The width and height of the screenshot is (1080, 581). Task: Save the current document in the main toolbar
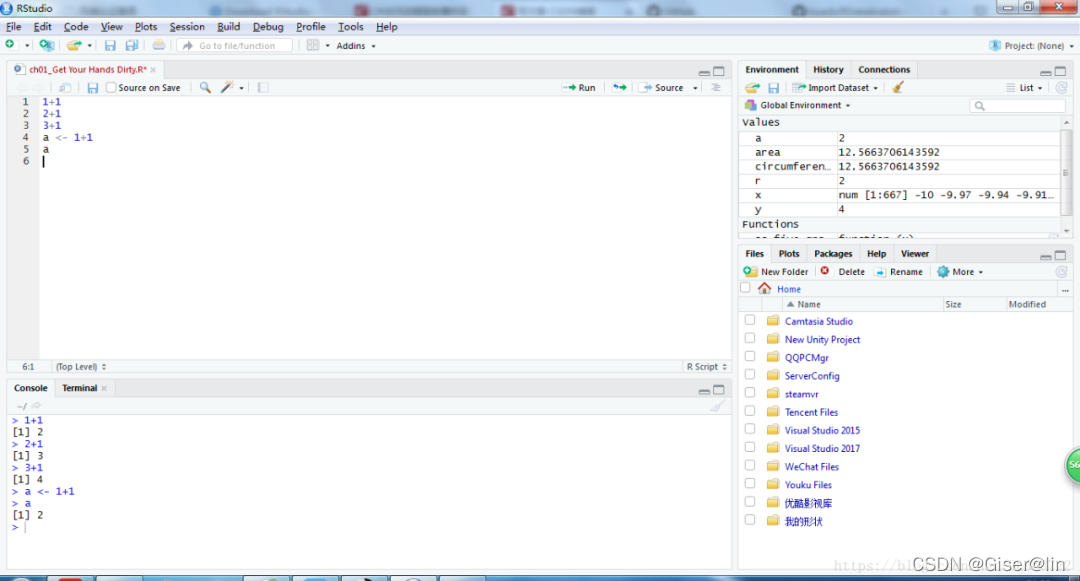click(x=110, y=45)
